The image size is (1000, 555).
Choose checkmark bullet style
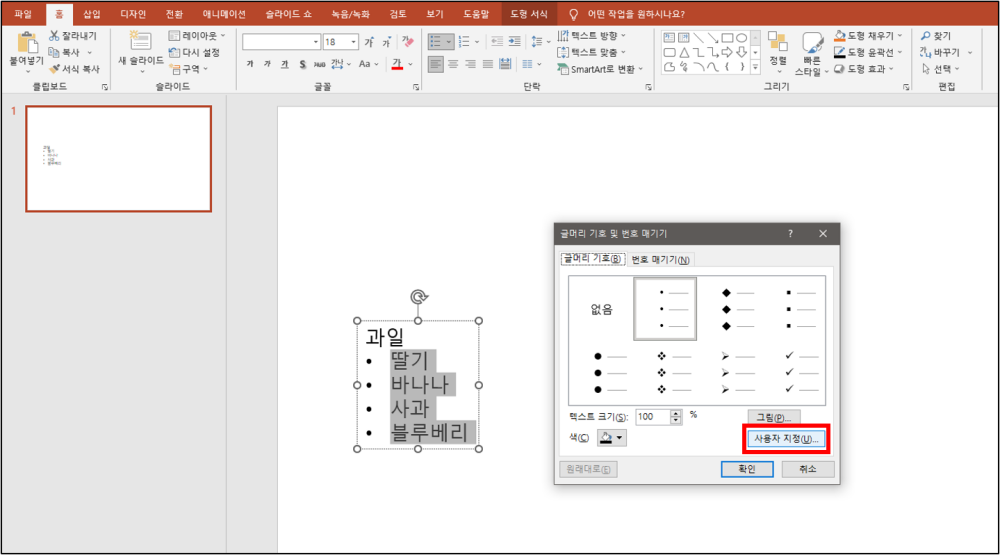click(x=801, y=372)
